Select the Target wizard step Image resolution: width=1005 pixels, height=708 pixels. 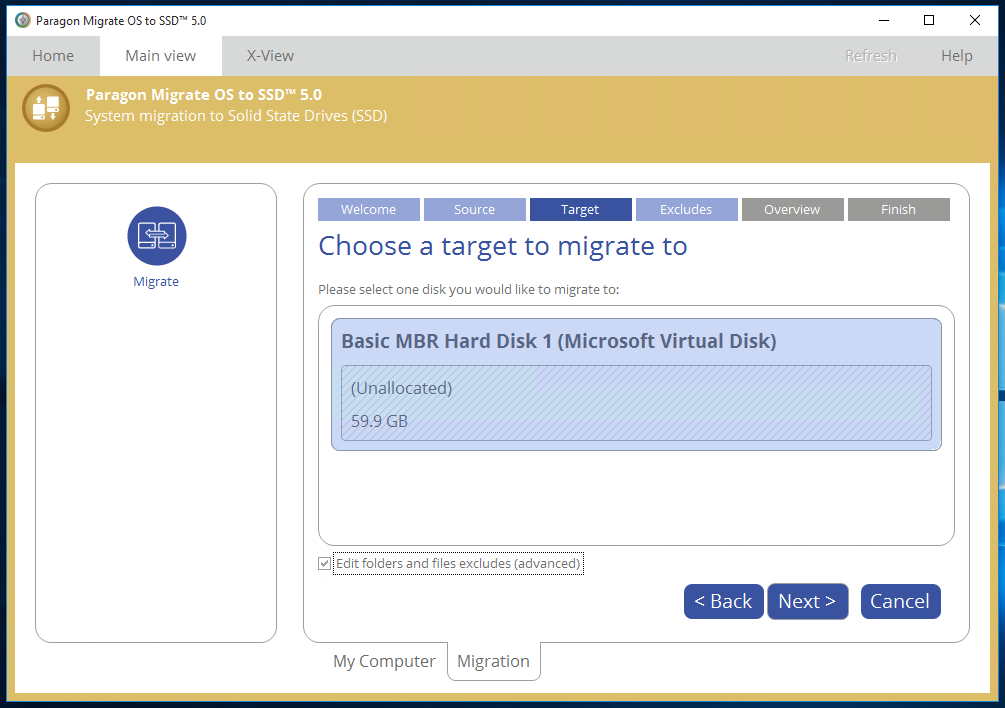click(x=580, y=210)
